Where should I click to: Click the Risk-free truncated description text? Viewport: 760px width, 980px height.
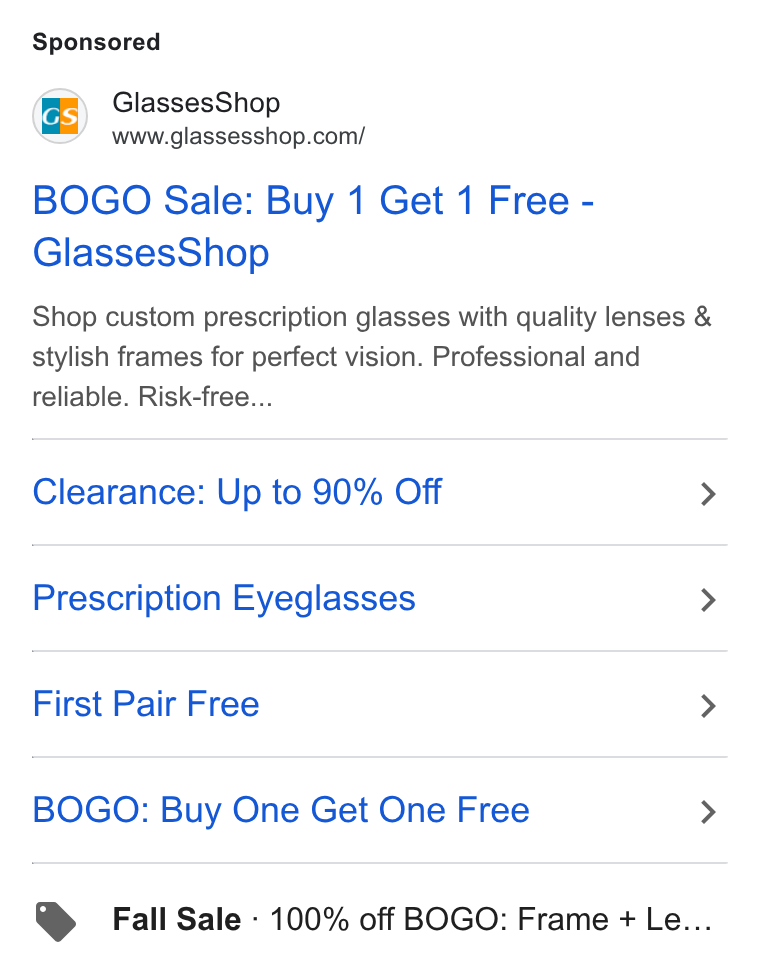(206, 397)
